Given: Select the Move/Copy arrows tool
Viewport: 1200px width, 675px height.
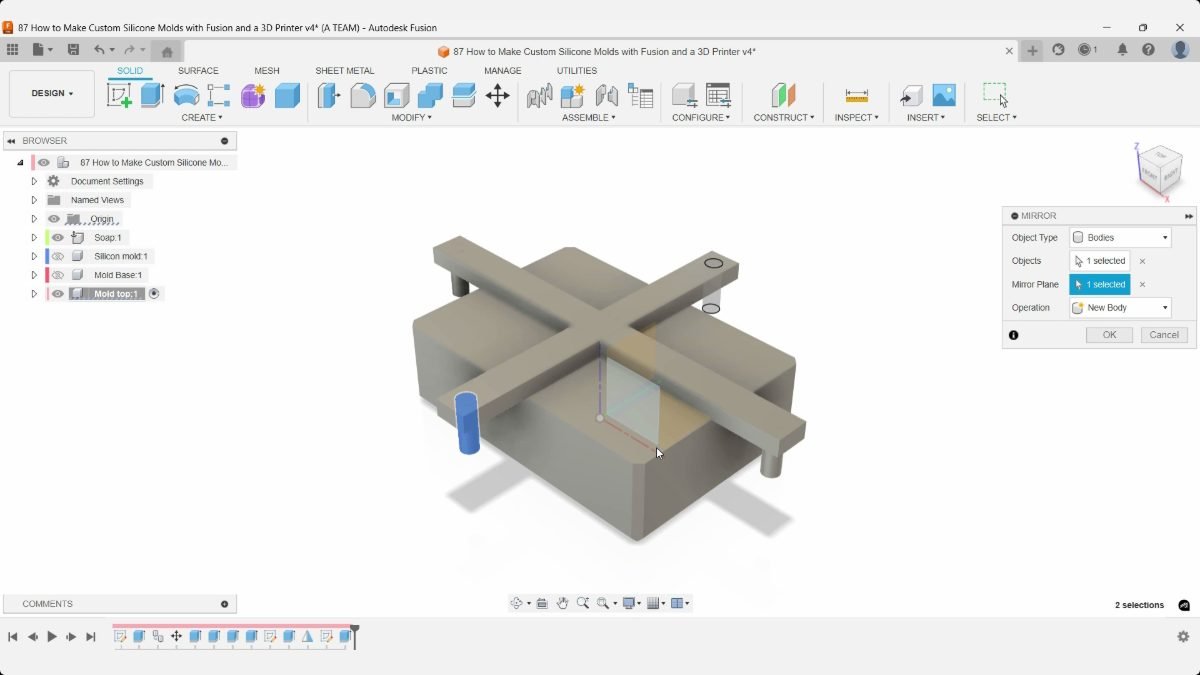Looking at the screenshot, I should pyautogui.click(x=497, y=95).
